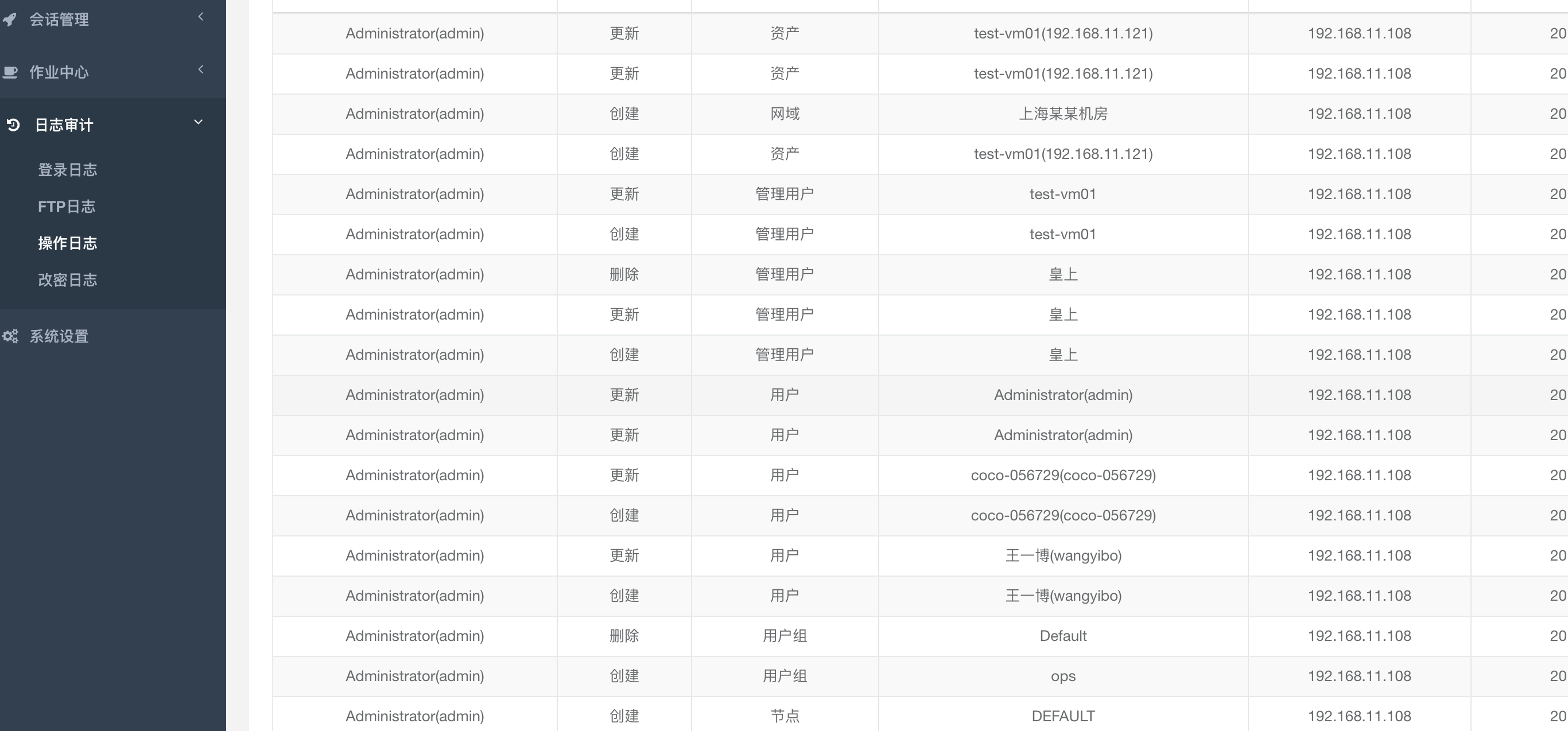Image resolution: width=1568 pixels, height=731 pixels.
Task: Open 会话管理 menu
Action: [59, 20]
